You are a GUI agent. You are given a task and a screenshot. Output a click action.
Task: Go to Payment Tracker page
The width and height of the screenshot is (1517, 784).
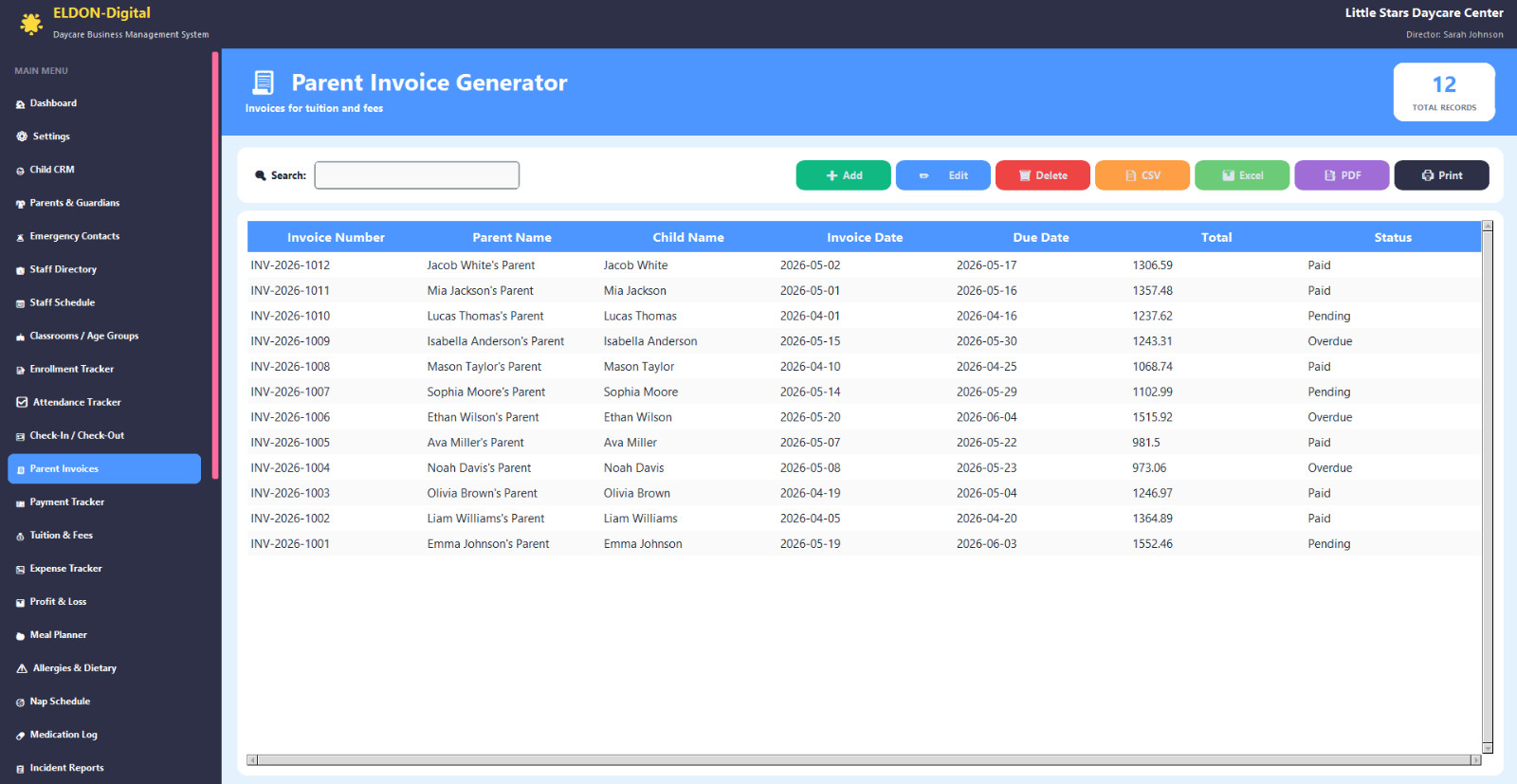104,502
